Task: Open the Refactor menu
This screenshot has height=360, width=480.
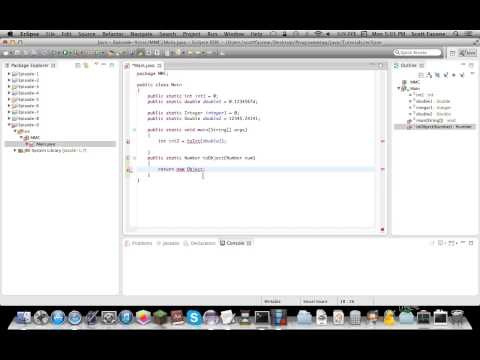Action: (113, 34)
